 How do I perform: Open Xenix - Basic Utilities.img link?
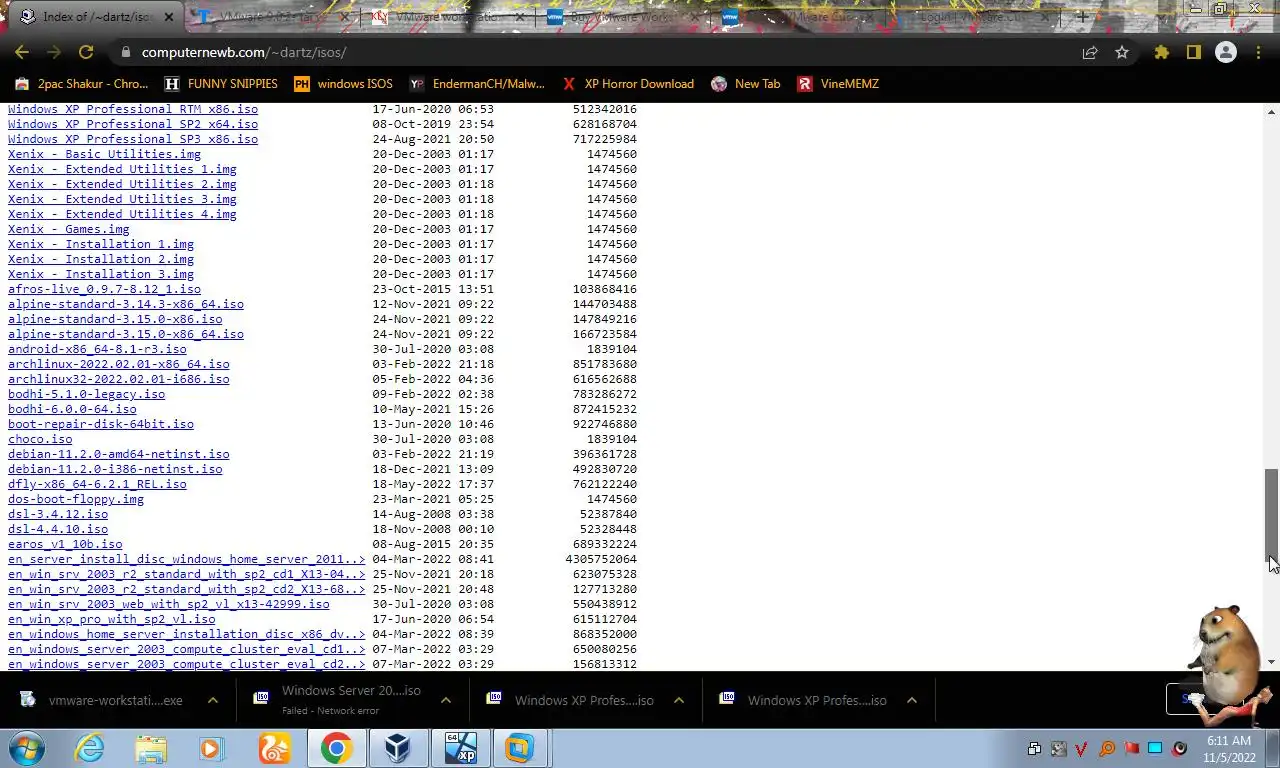point(104,154)
